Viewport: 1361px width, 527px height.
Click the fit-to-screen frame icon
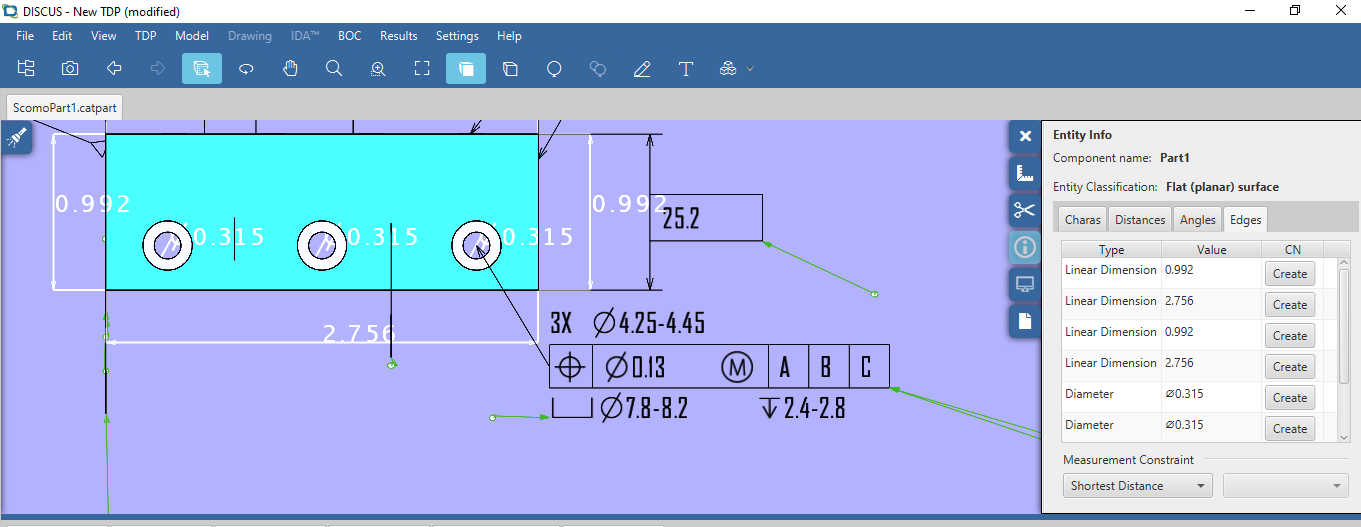coord(422,68)
